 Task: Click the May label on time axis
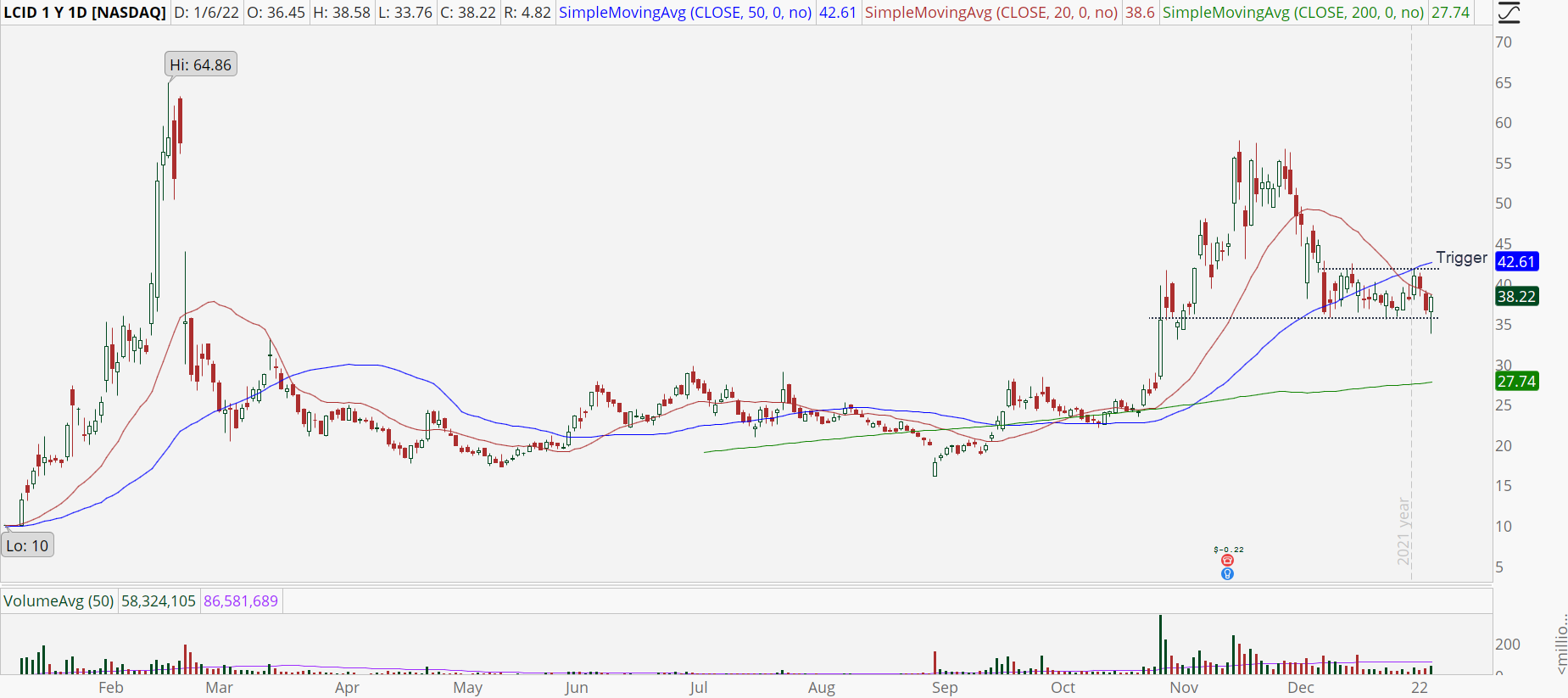pos(467,688)
